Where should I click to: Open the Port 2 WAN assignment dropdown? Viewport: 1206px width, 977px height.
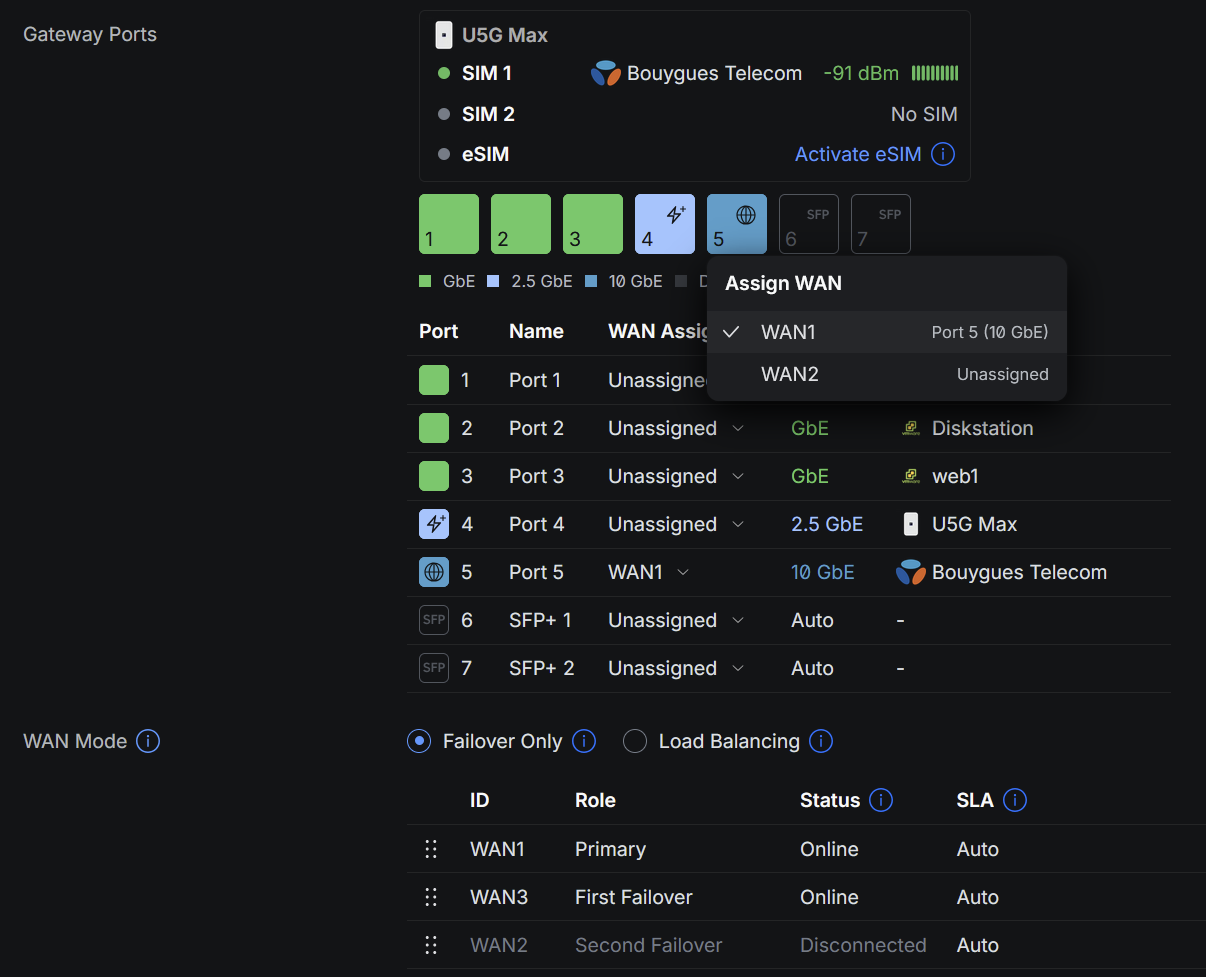(x=675, y=428)
